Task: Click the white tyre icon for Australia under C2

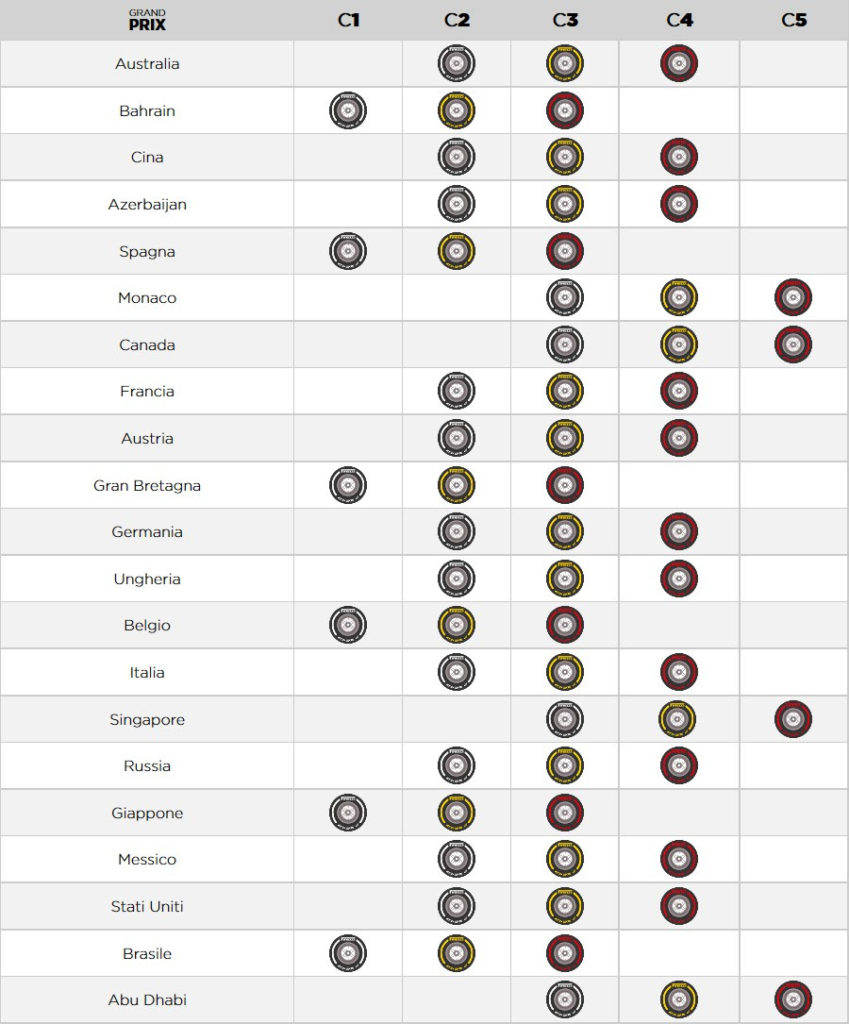Action: [x=456, y=64]
